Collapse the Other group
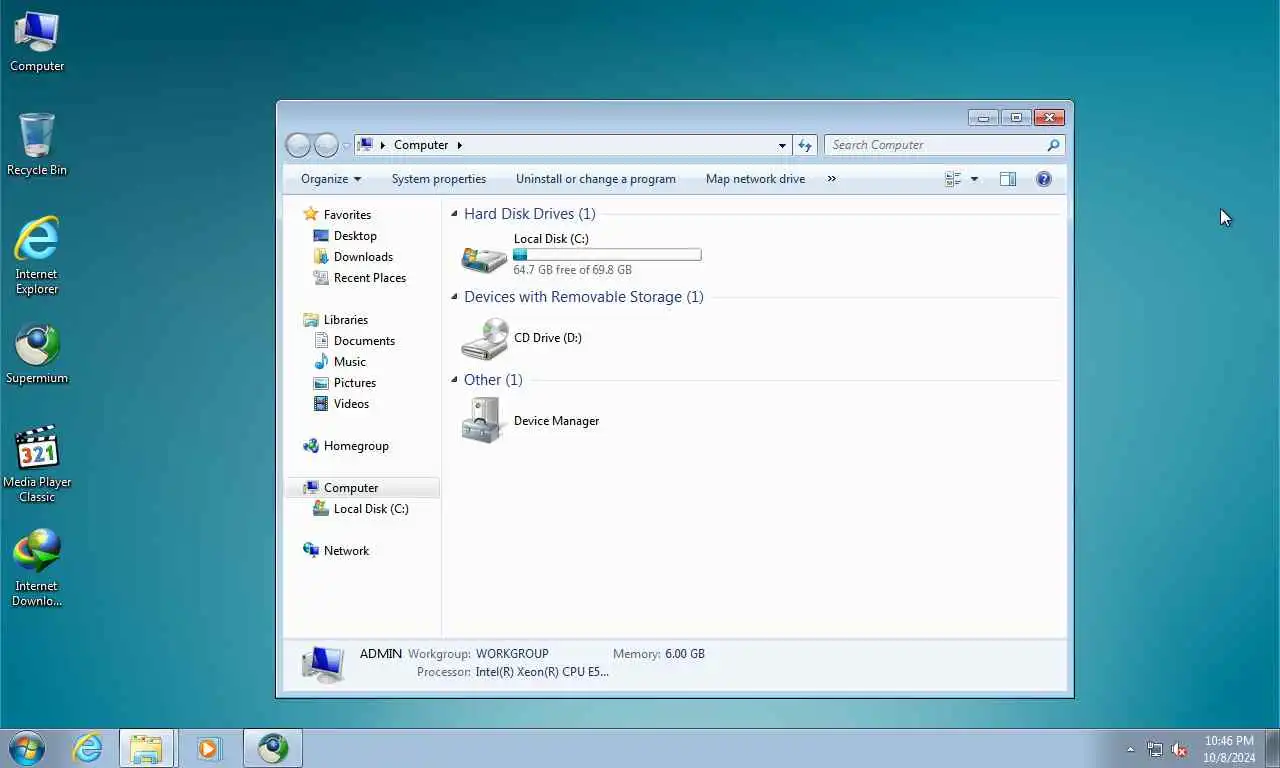 (454, 380)
